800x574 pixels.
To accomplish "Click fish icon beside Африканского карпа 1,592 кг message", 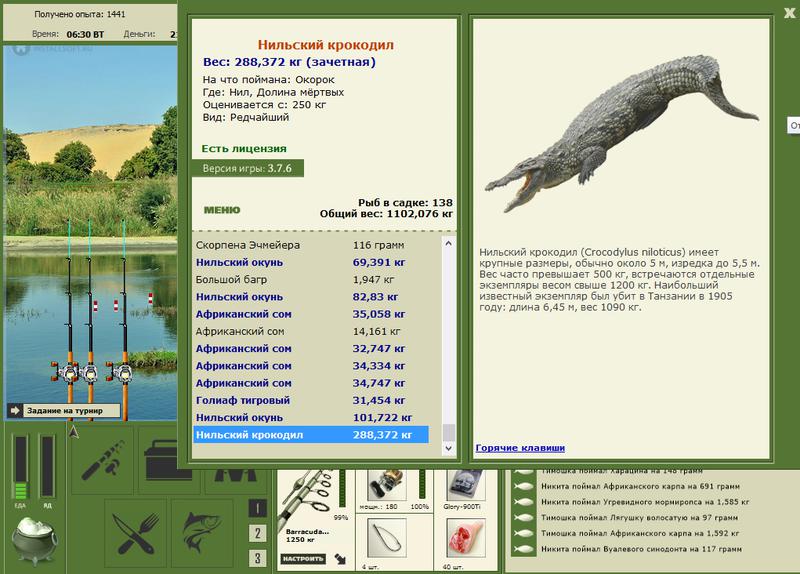I will tap(523, 533).
